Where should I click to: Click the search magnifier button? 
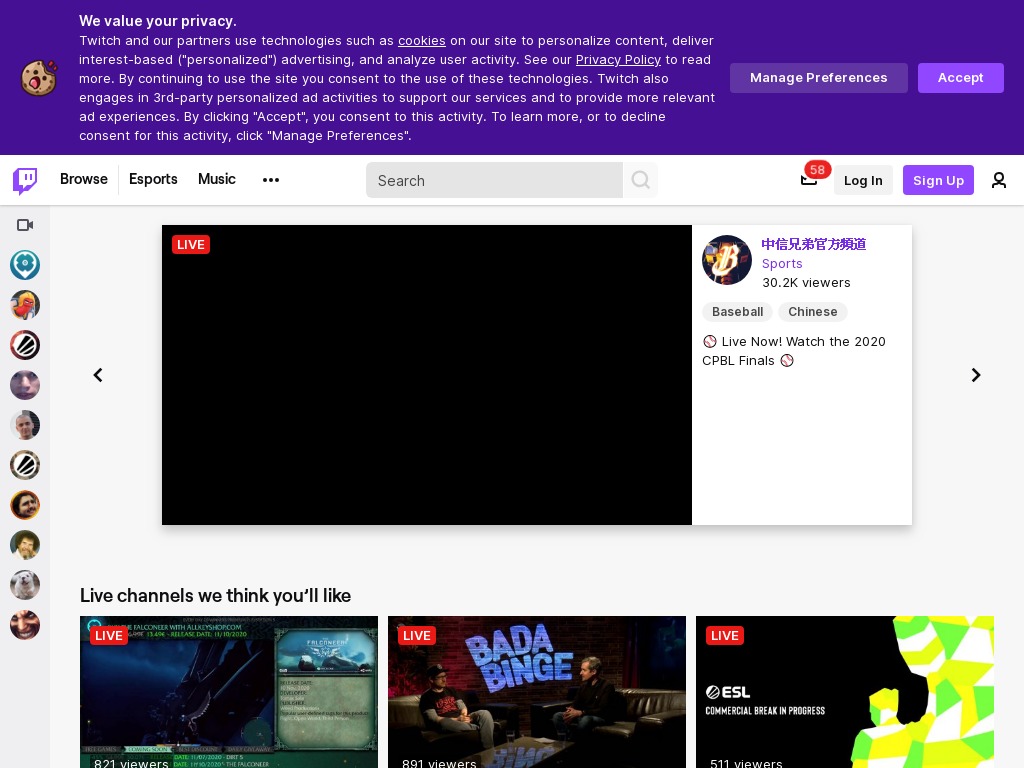pyautogui.click(x=640, y=180)
